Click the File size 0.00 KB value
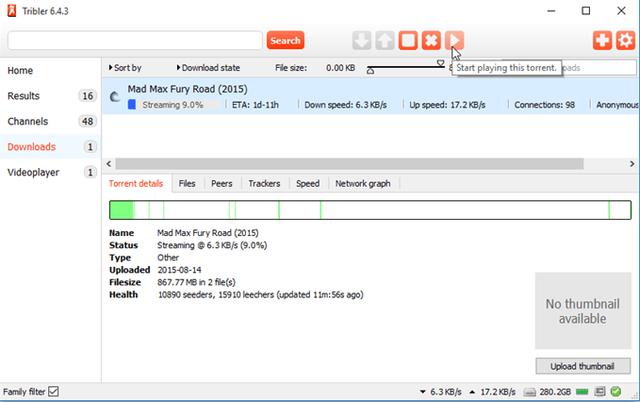 [x=340, y=68]
